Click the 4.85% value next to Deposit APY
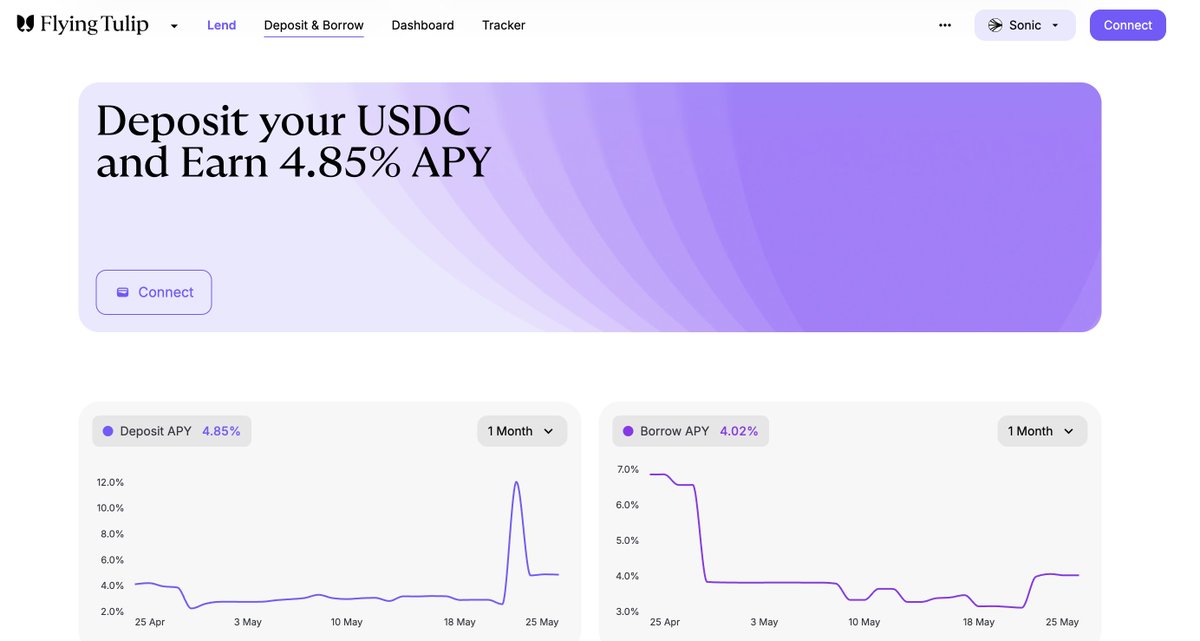This screenshot has height=641, width=1200. tap(221, 431)
